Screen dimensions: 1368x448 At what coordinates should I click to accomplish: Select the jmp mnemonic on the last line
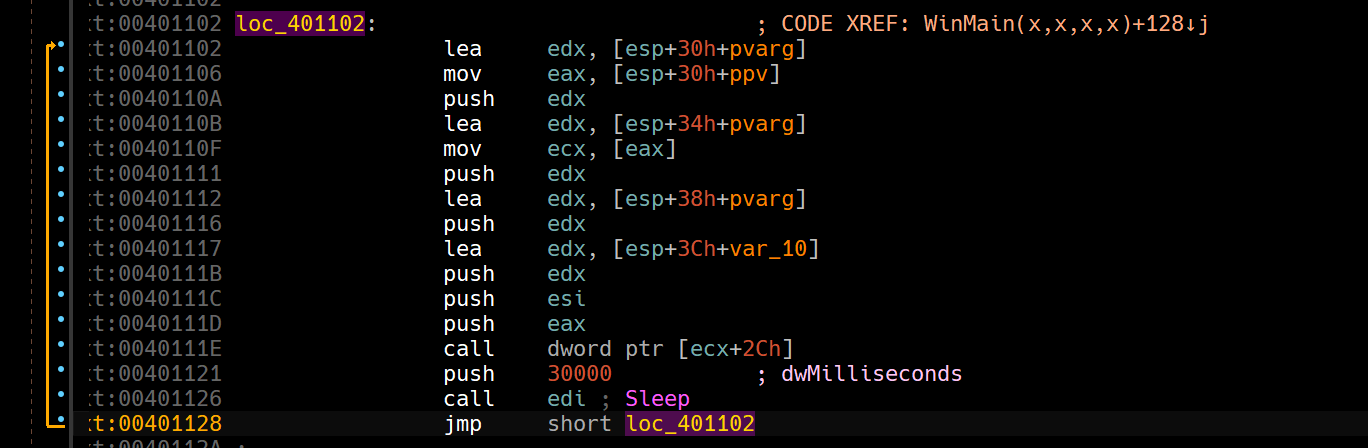tap(462, 424)
